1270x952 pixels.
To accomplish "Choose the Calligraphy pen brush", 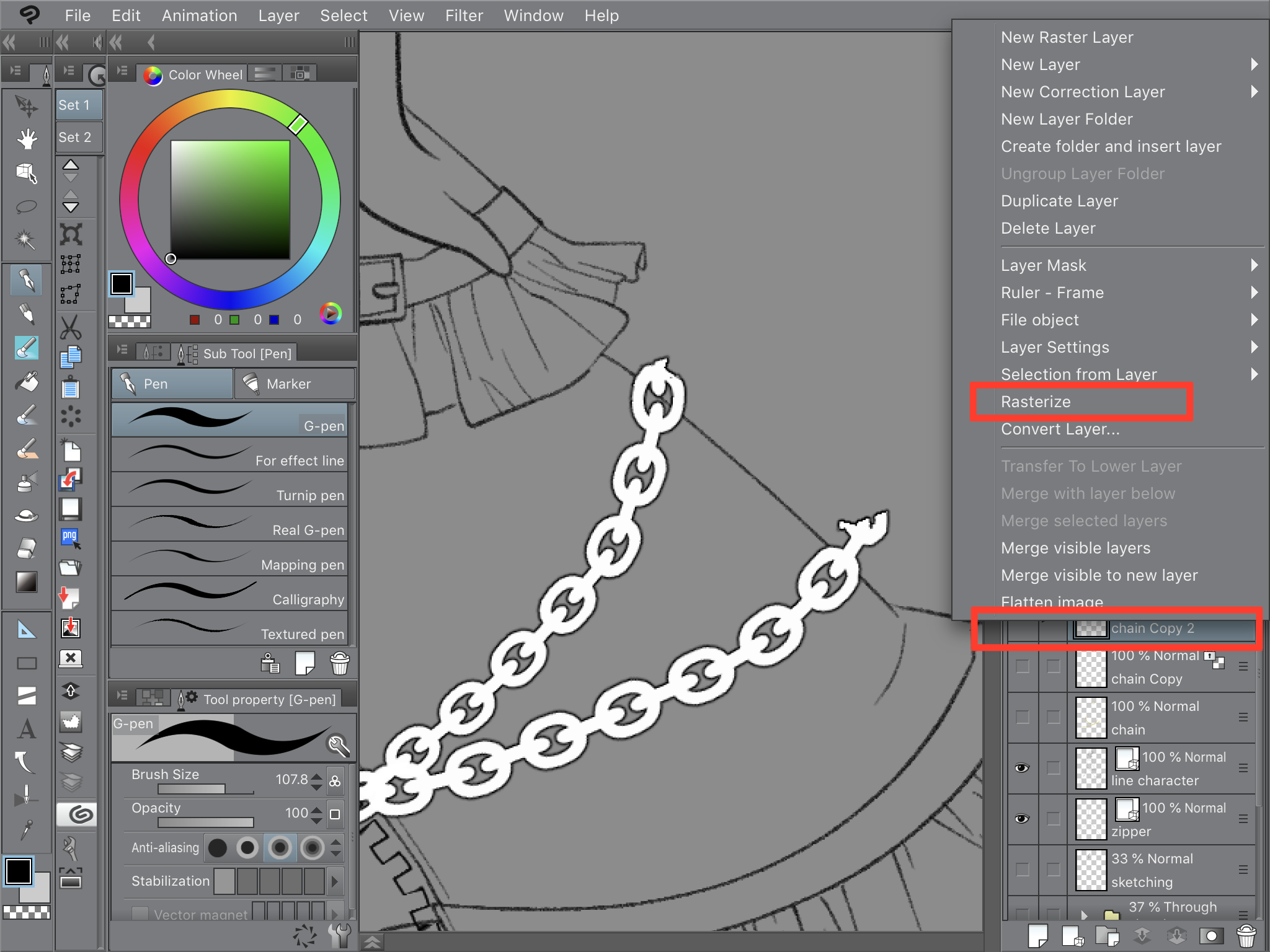I will point(229,593).
